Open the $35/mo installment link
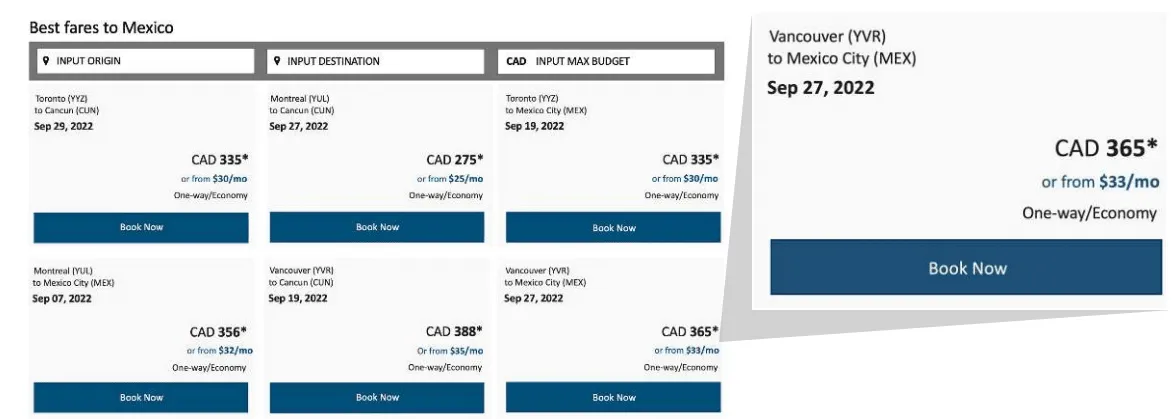 click(464, 350)
